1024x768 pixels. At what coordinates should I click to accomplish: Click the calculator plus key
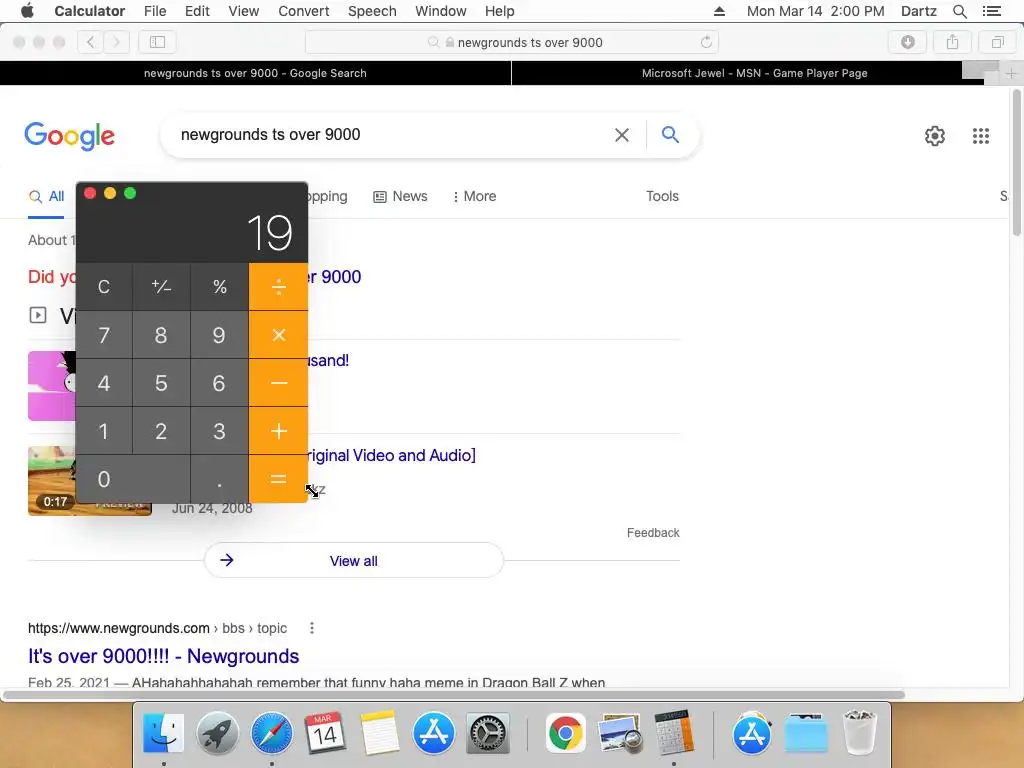point(278,431)
